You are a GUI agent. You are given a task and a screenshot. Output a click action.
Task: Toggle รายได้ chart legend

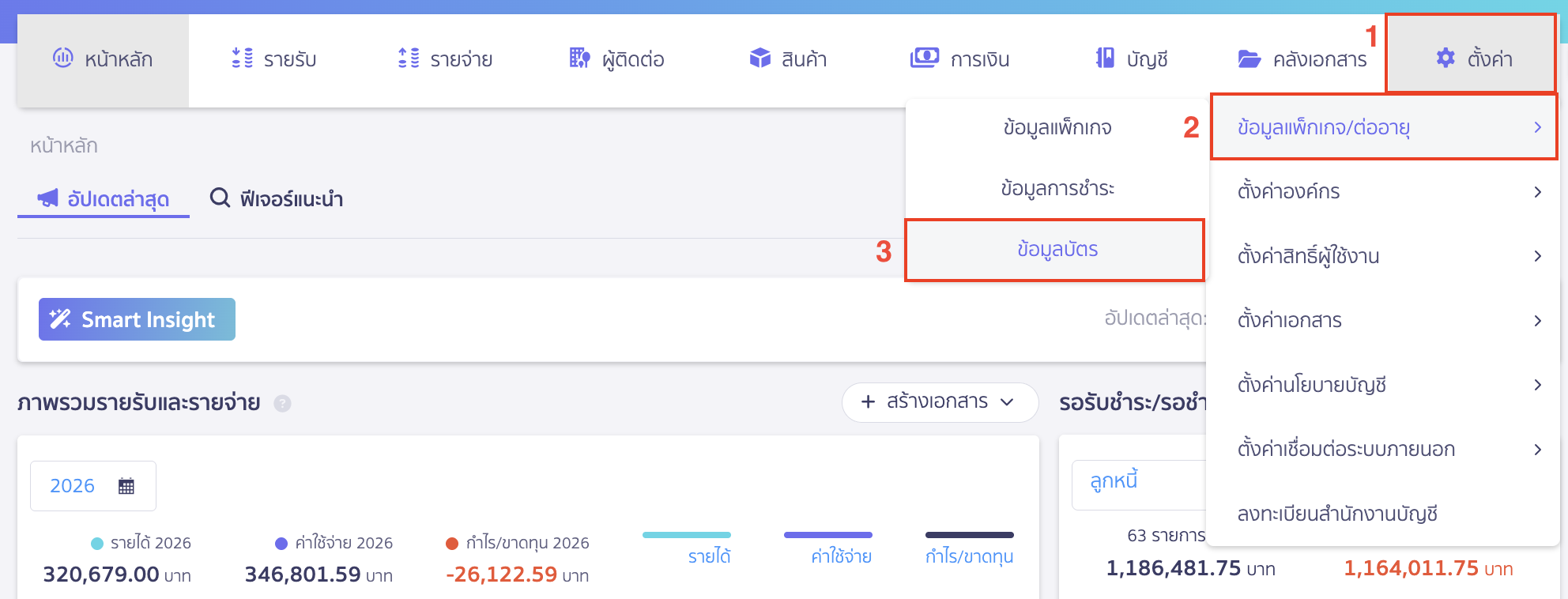pos(687,548)
